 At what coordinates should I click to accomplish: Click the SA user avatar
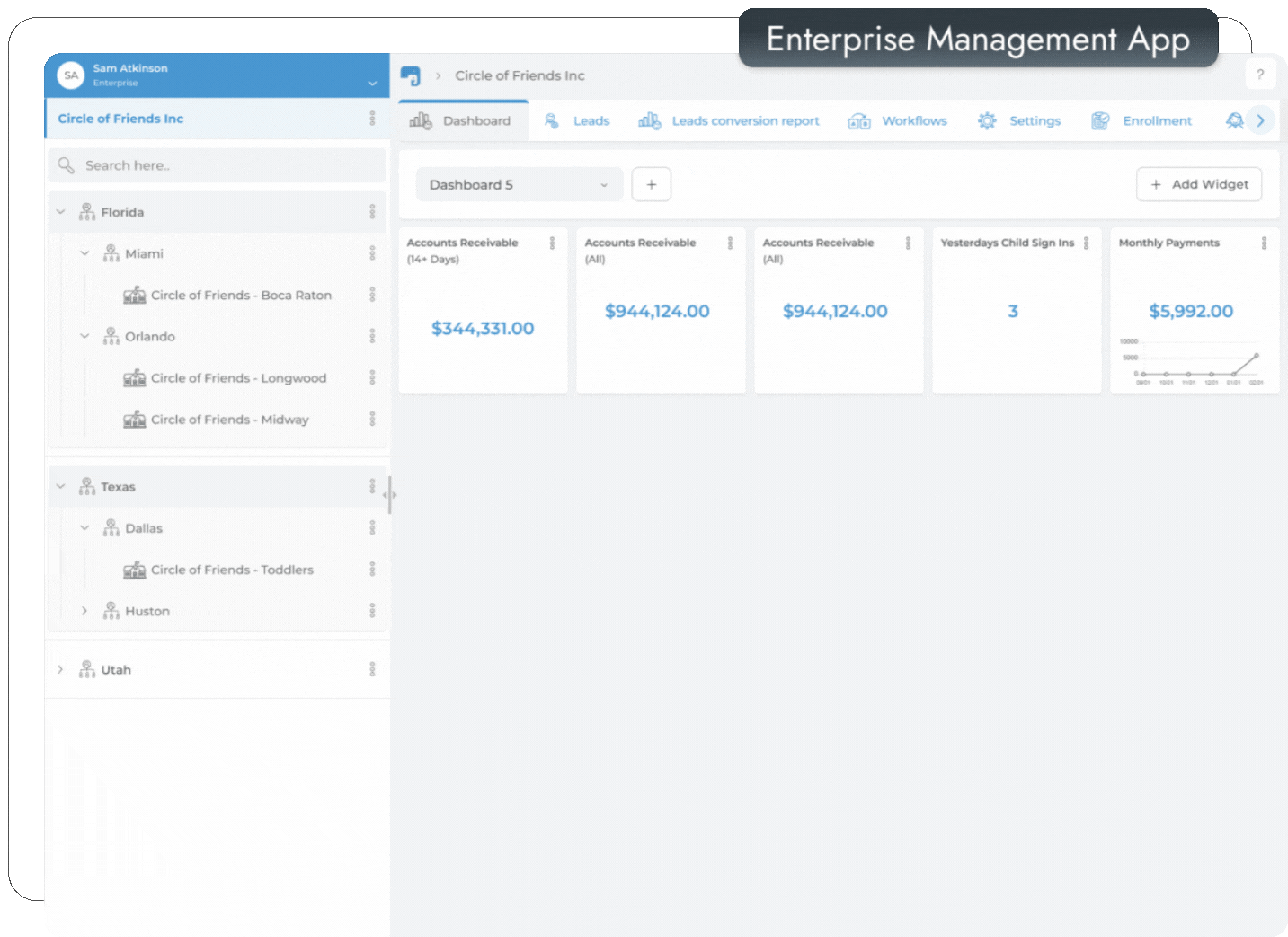coord(71,75)
